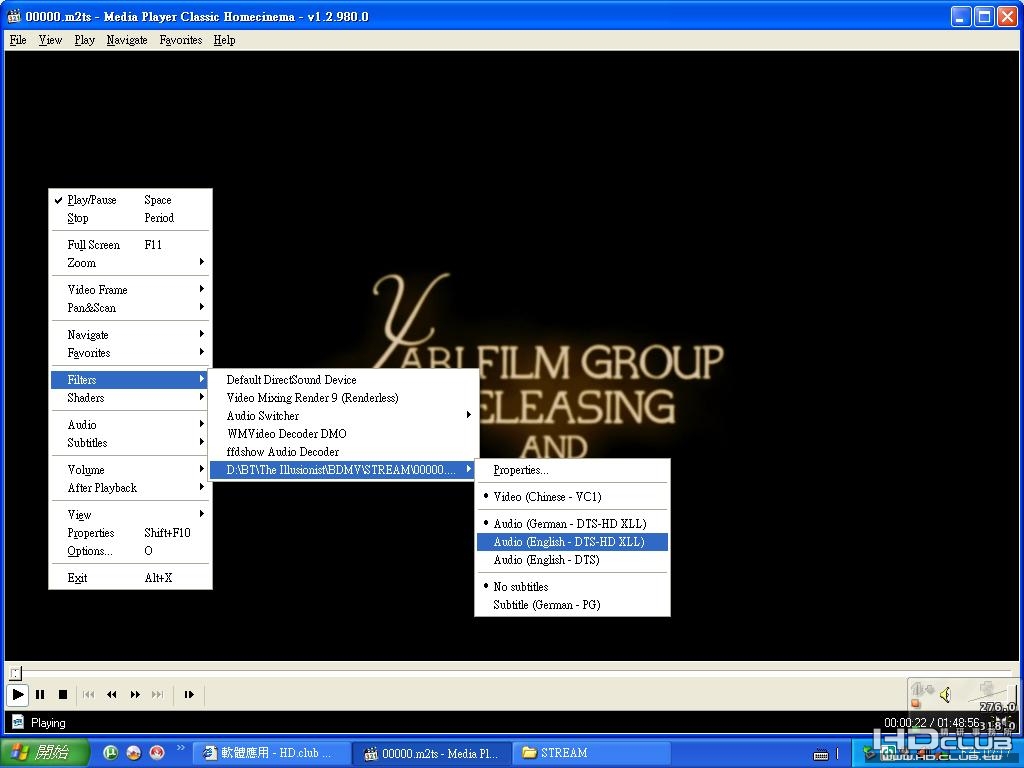The width and height of the screenshot is (1024, 768).
Task: Click the red quick launch icon
Action: [x=157, y=753]
